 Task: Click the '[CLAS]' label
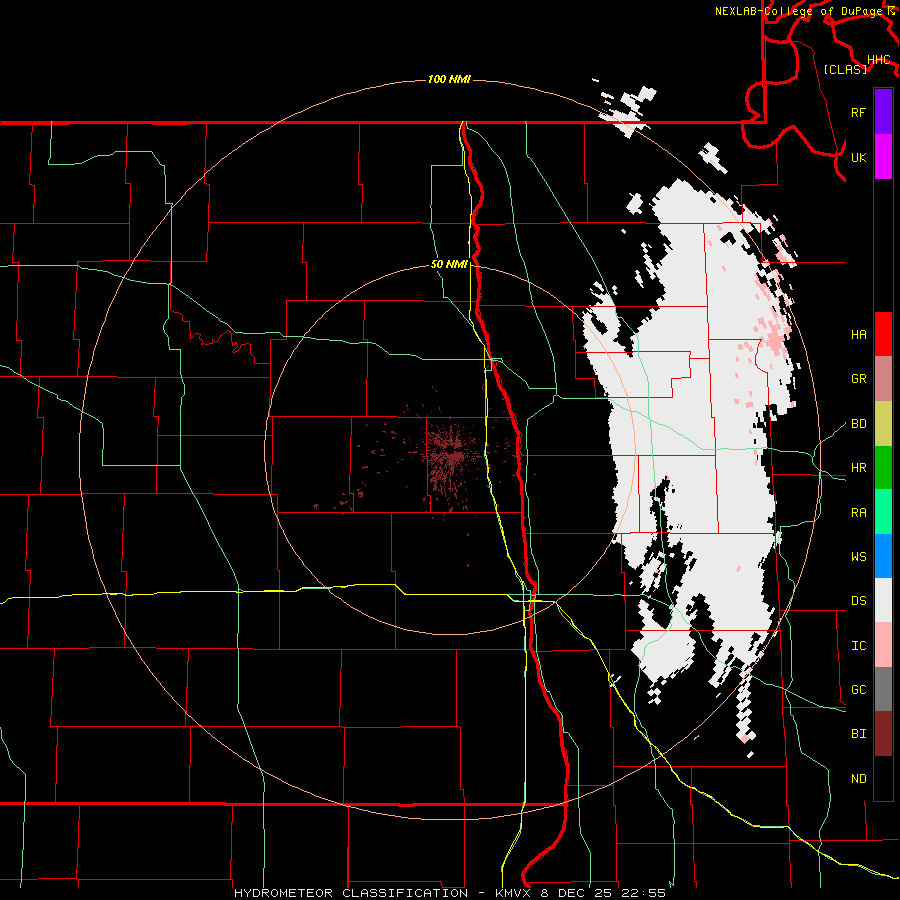click(x=845, y=69)
